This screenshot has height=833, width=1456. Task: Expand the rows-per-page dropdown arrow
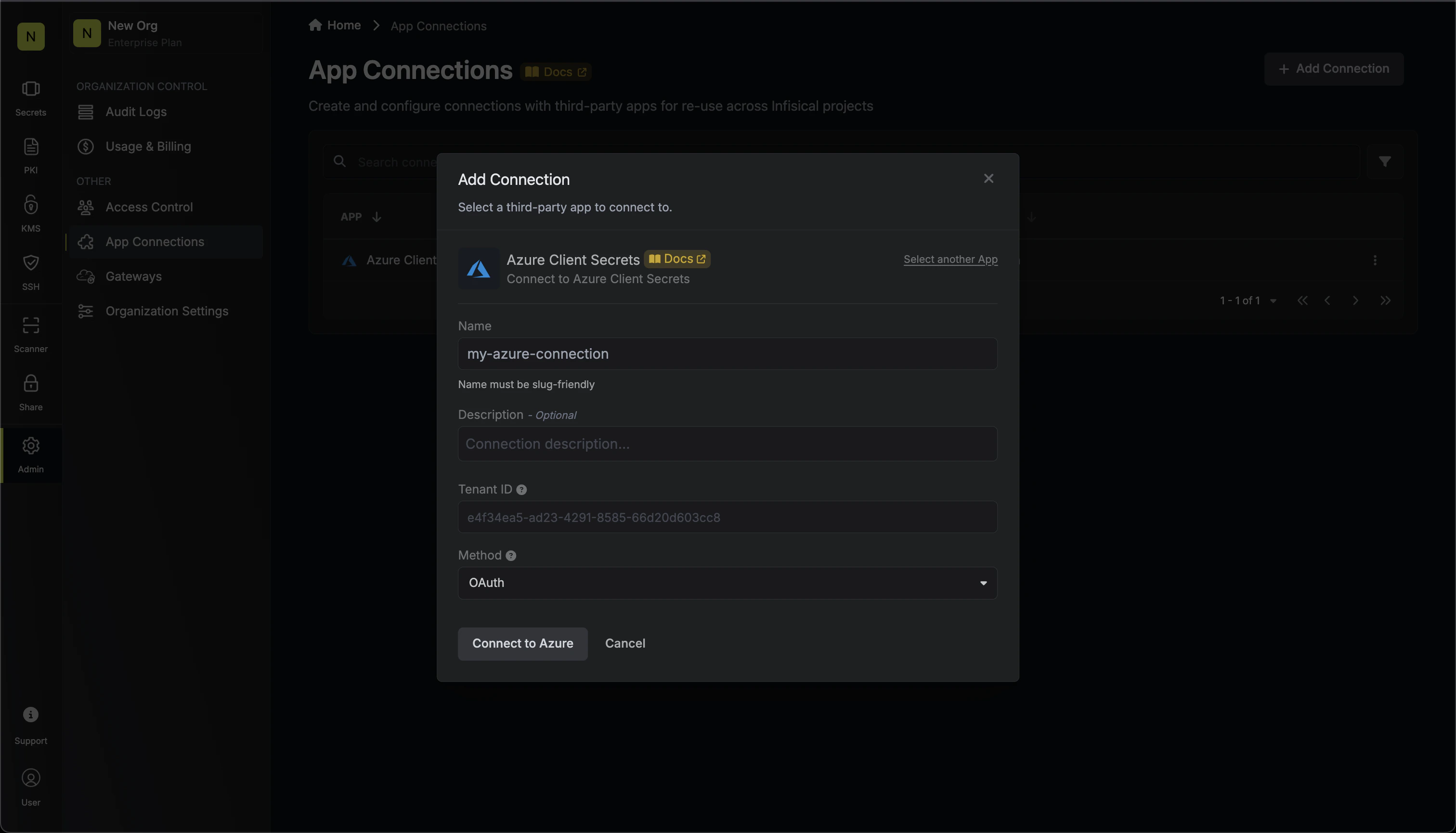click(1274, 301)
